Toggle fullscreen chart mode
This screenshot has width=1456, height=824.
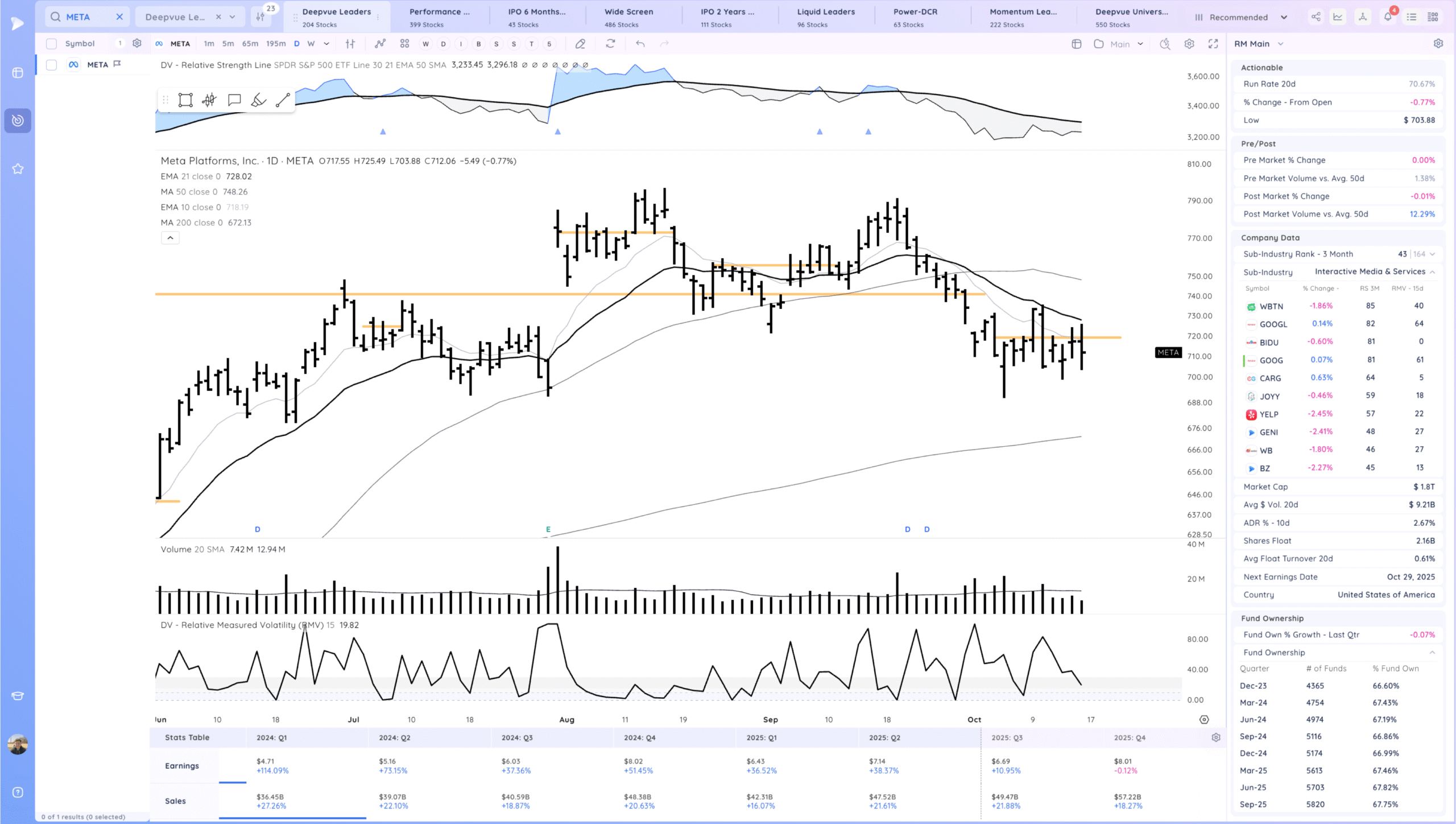1213,44
